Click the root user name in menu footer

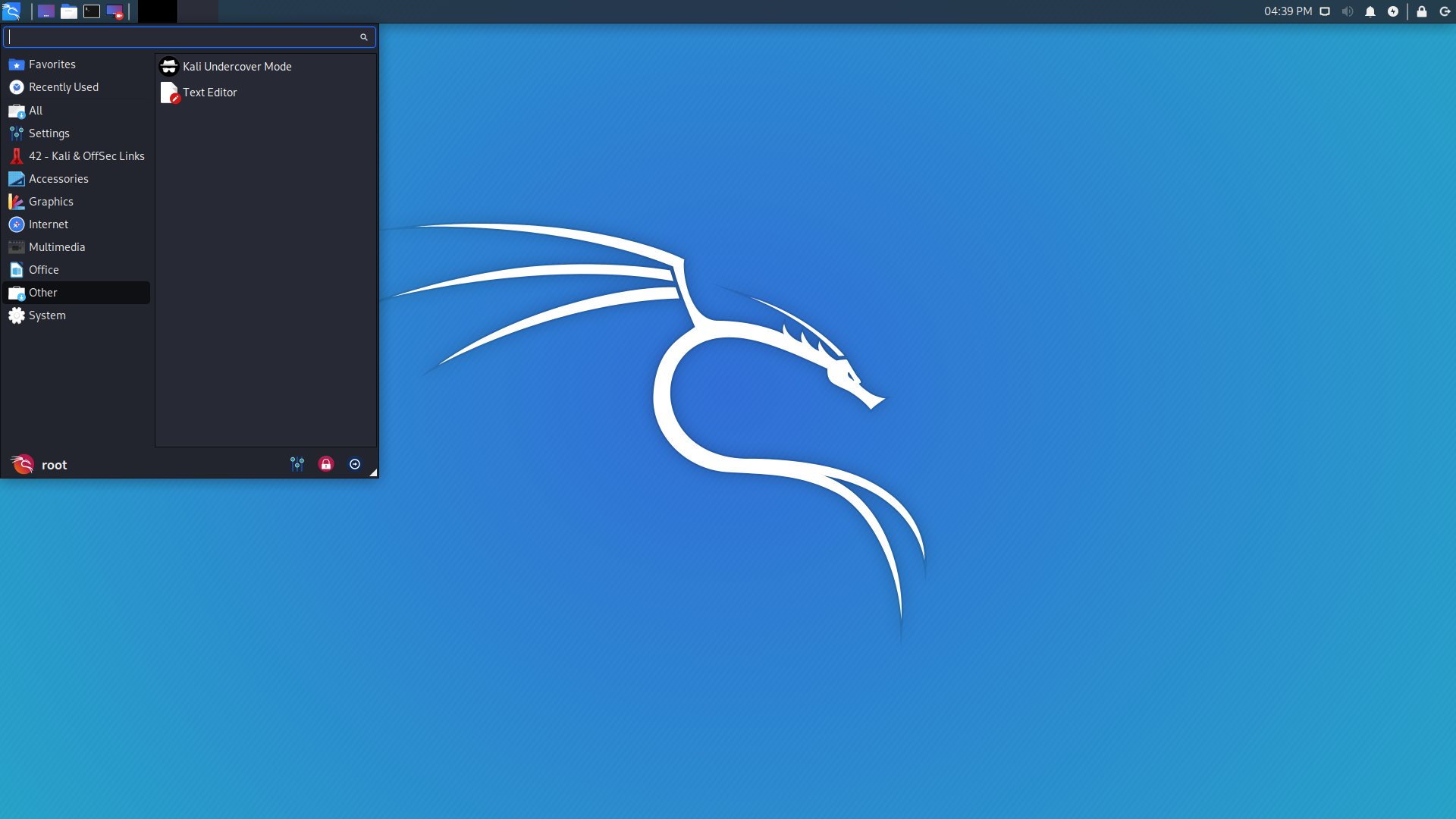point(55,465)
